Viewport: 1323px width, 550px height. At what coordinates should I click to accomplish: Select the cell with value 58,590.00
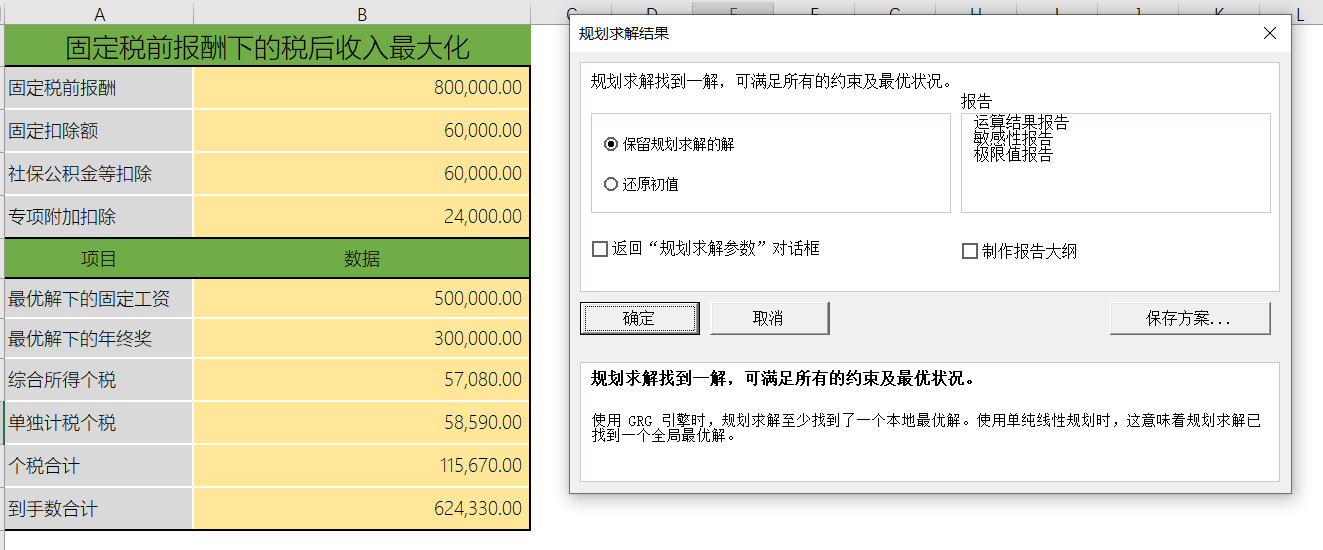pyautogui.click(x=362, y=423)
